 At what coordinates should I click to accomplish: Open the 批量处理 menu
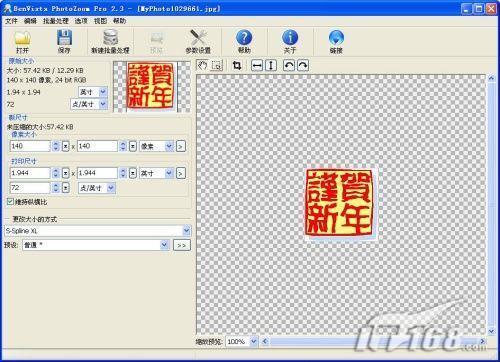(56, 21)
